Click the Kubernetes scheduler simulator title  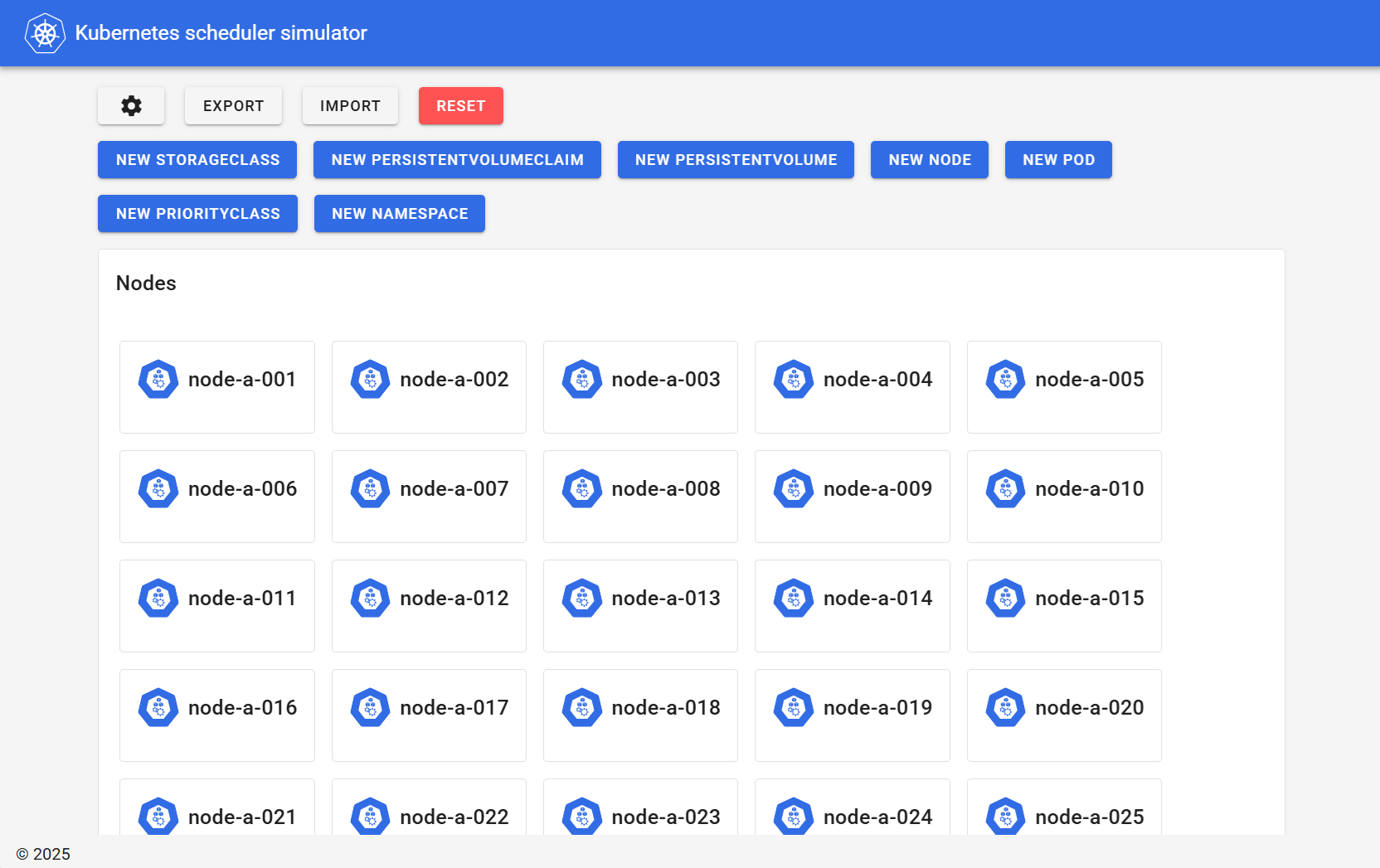tap(221, 33)
